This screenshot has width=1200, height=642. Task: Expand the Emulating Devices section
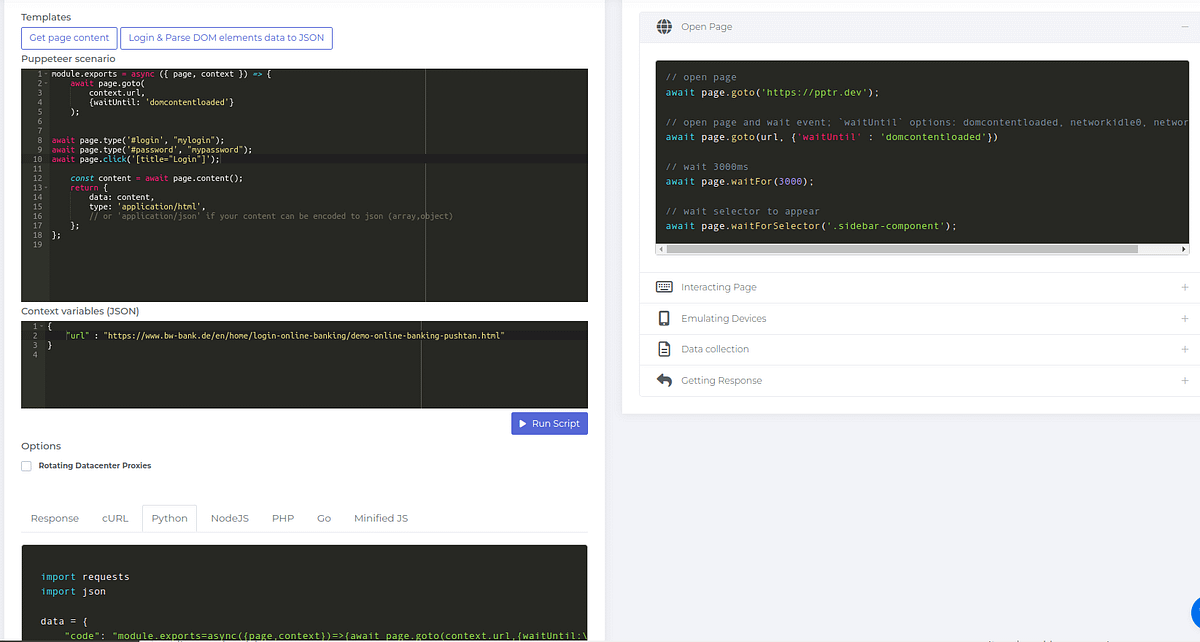pos(1185,317)
